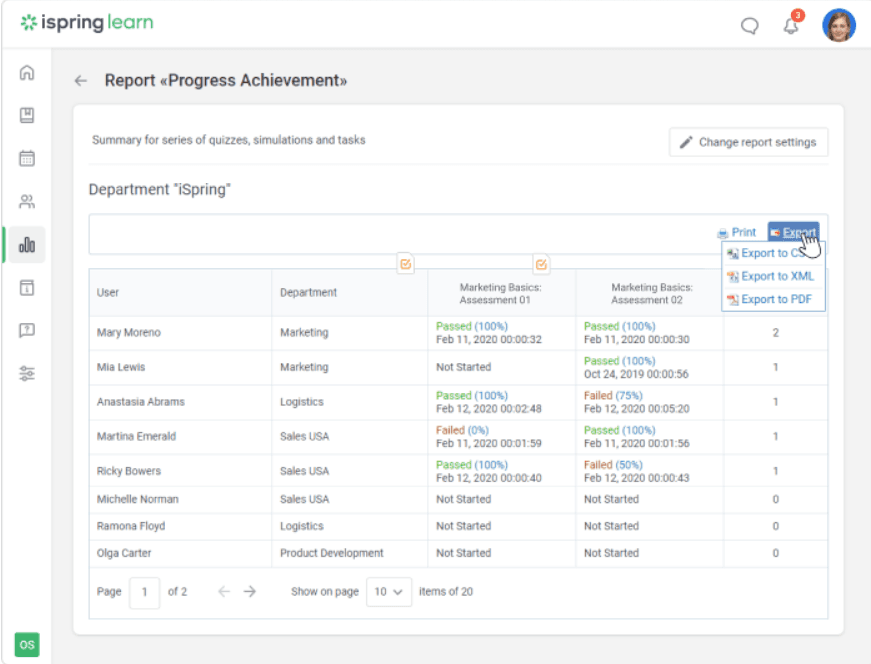This screenshot has width=871, height=664.
Task: Toggle checkbox above Marketing Basics Assessment 02
Action: pyautogui.click(x=541, y=264)
